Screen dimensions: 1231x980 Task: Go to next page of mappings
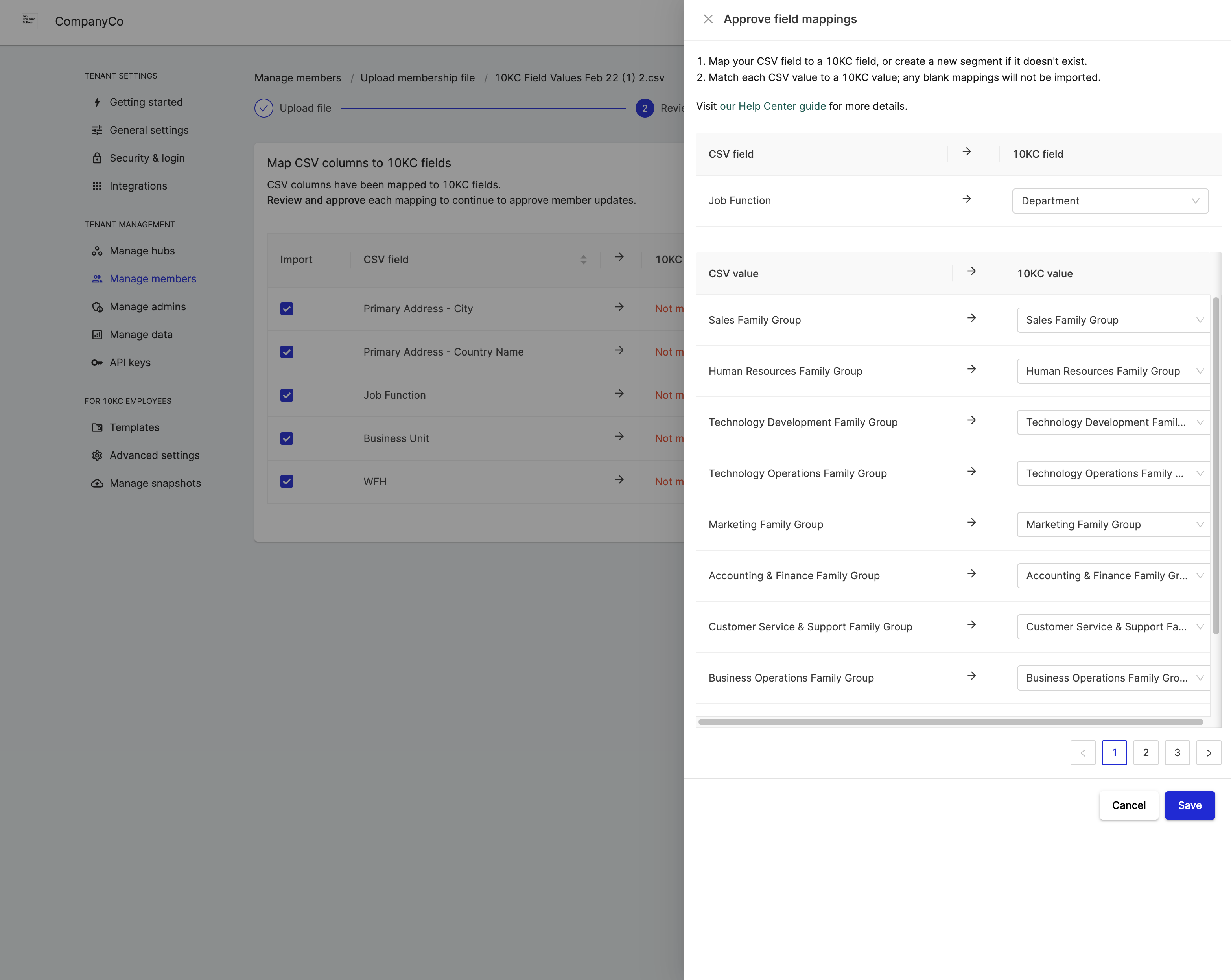(1208, 753)
